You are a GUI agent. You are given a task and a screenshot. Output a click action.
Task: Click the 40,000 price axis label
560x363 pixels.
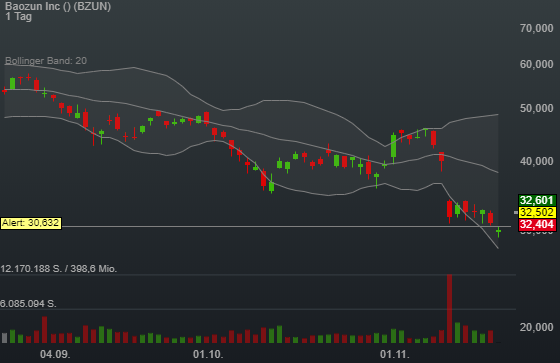coord(536,161)
